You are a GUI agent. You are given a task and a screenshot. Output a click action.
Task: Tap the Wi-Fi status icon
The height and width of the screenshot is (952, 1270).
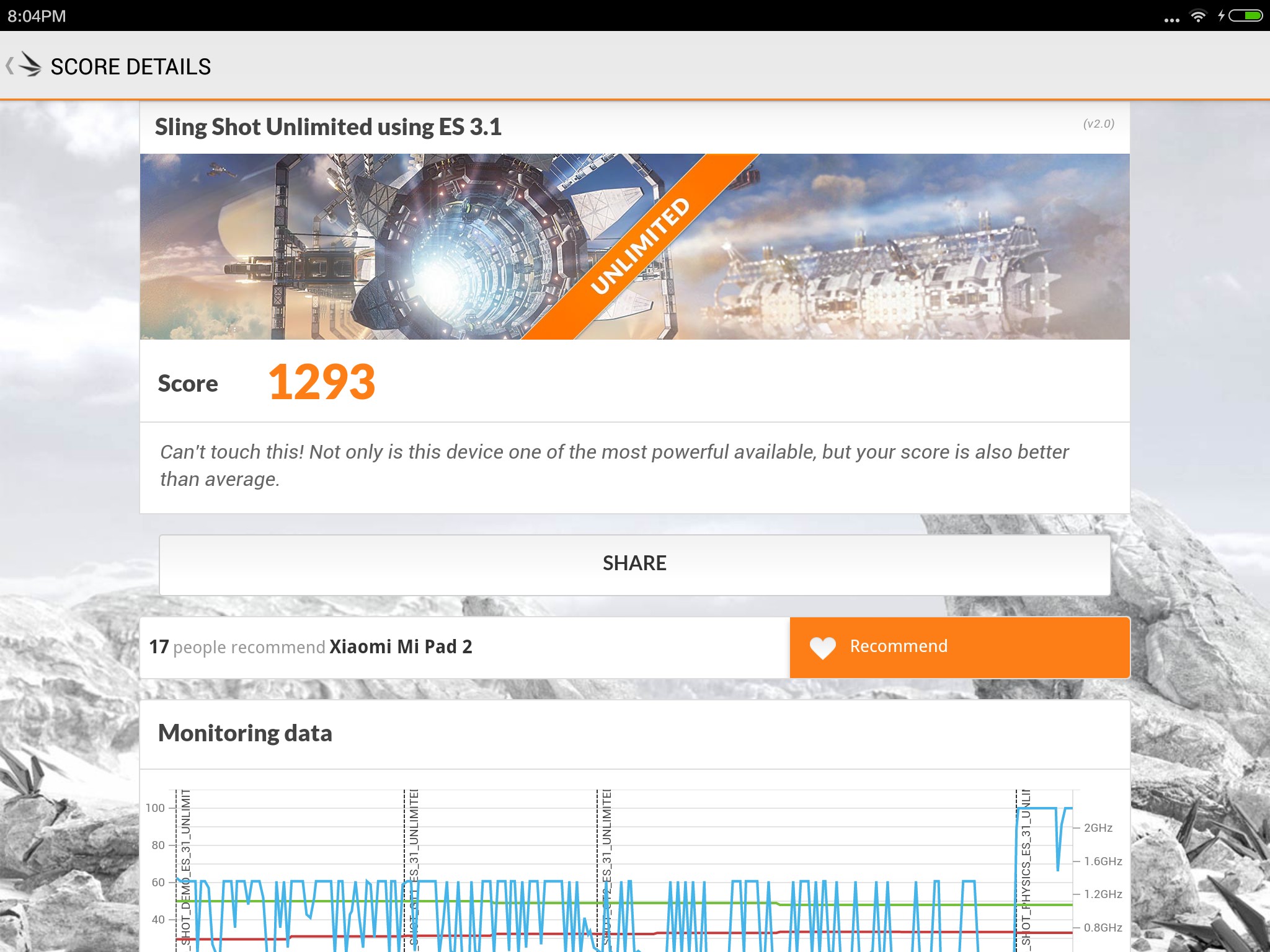[1198, 15]
